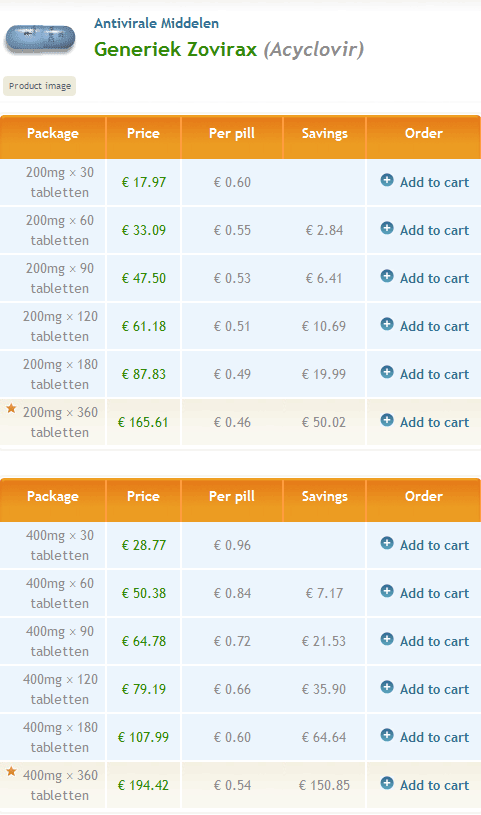Viewport: 481px width, 815px height.
Task: Click the Savings header in first table
Action: [324, 134]
